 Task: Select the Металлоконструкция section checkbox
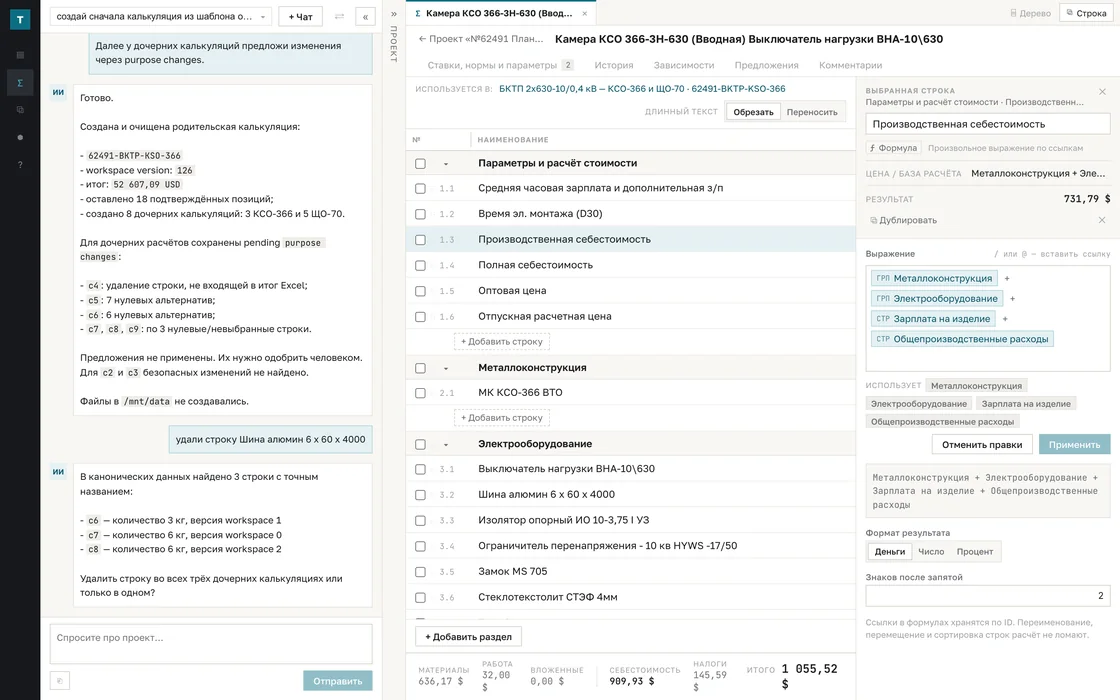(x=420, y=368)
